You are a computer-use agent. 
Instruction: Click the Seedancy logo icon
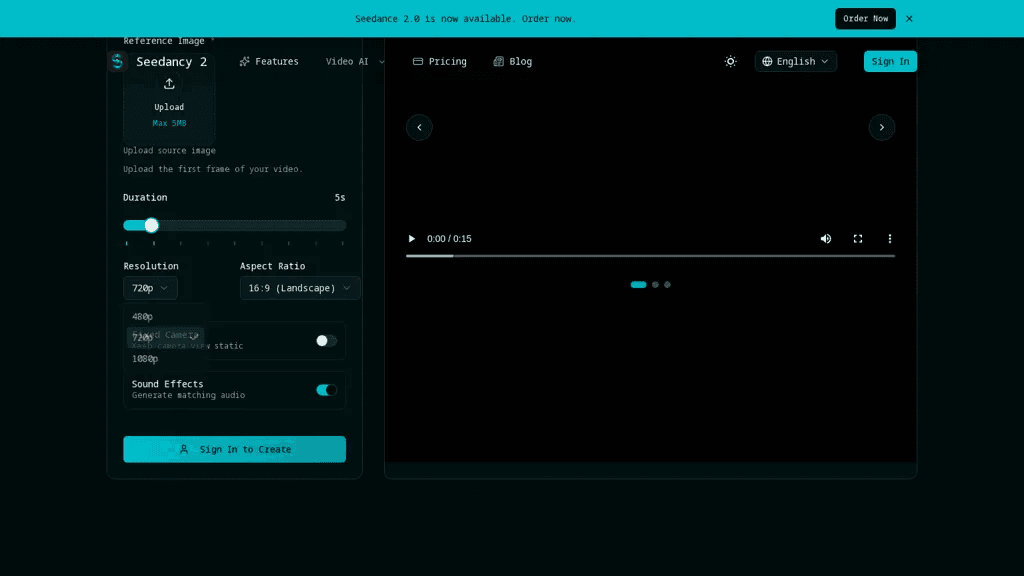(x=118, y=61)
